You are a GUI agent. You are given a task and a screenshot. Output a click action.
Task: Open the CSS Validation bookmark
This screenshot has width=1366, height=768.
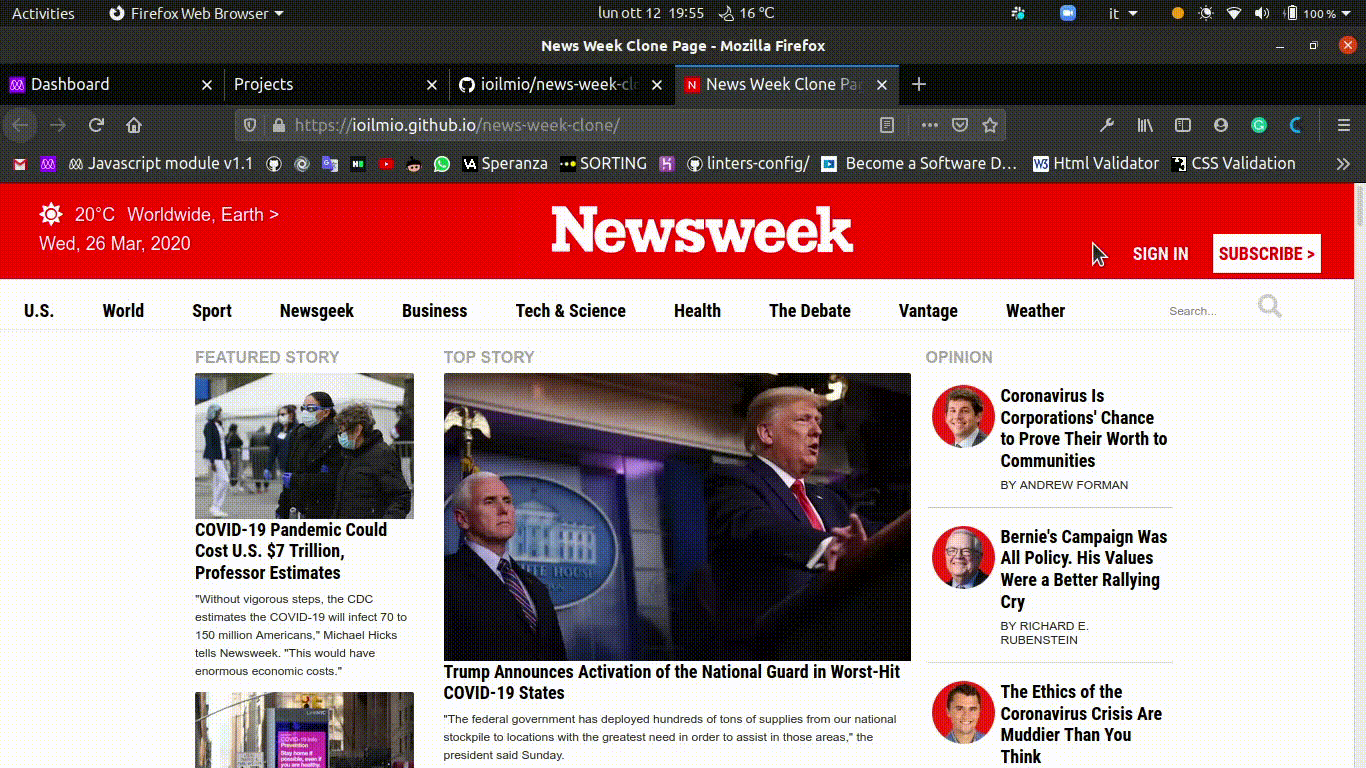click(x=1233, y=164)
